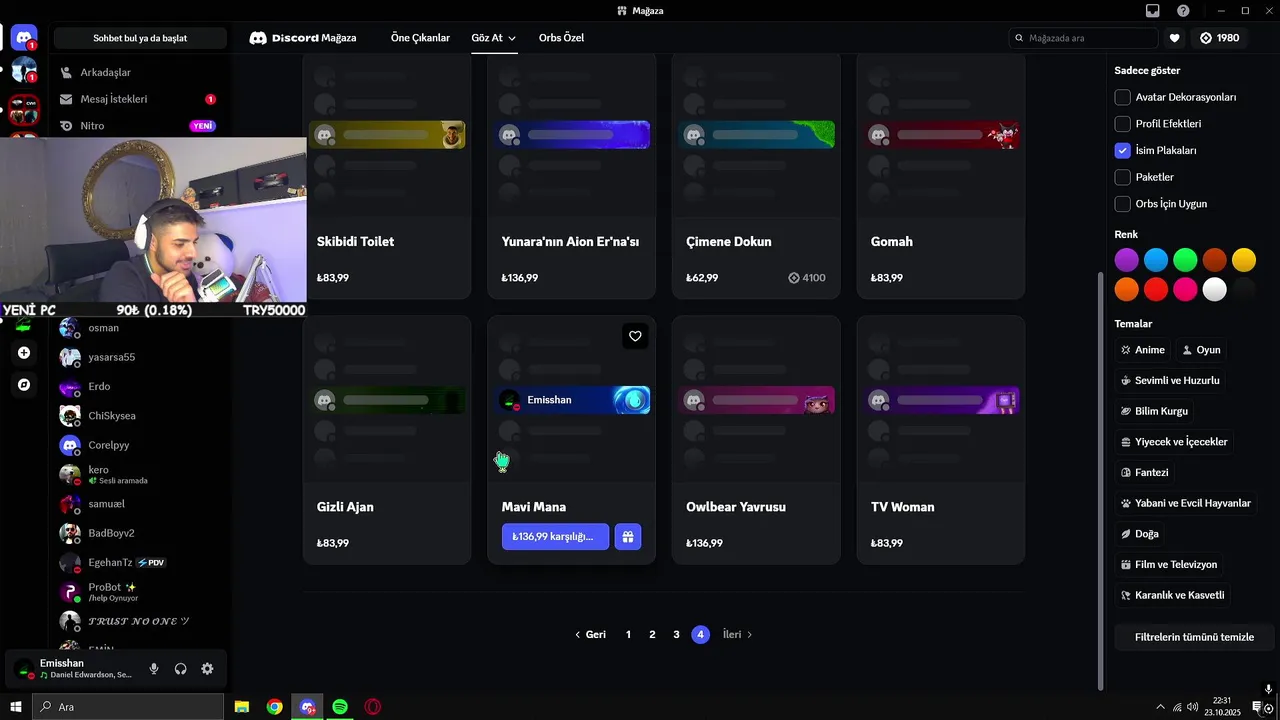1280x720 pixels.
Task: Toggle Orbs İçin Uygun checkbox
Action: 1123,204
